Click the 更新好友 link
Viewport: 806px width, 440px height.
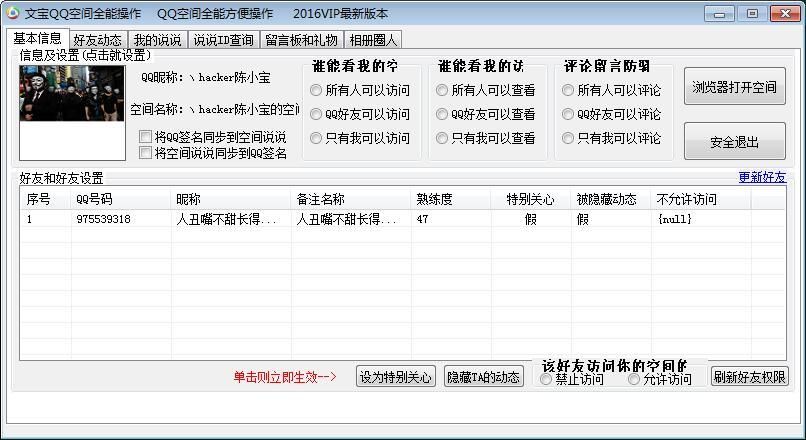(762, 177)
